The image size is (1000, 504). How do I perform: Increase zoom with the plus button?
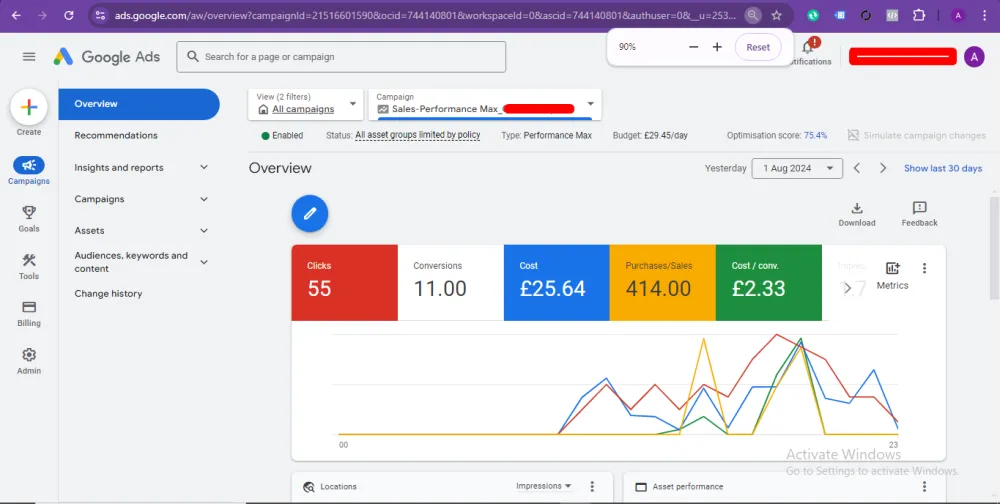[717, 47]
